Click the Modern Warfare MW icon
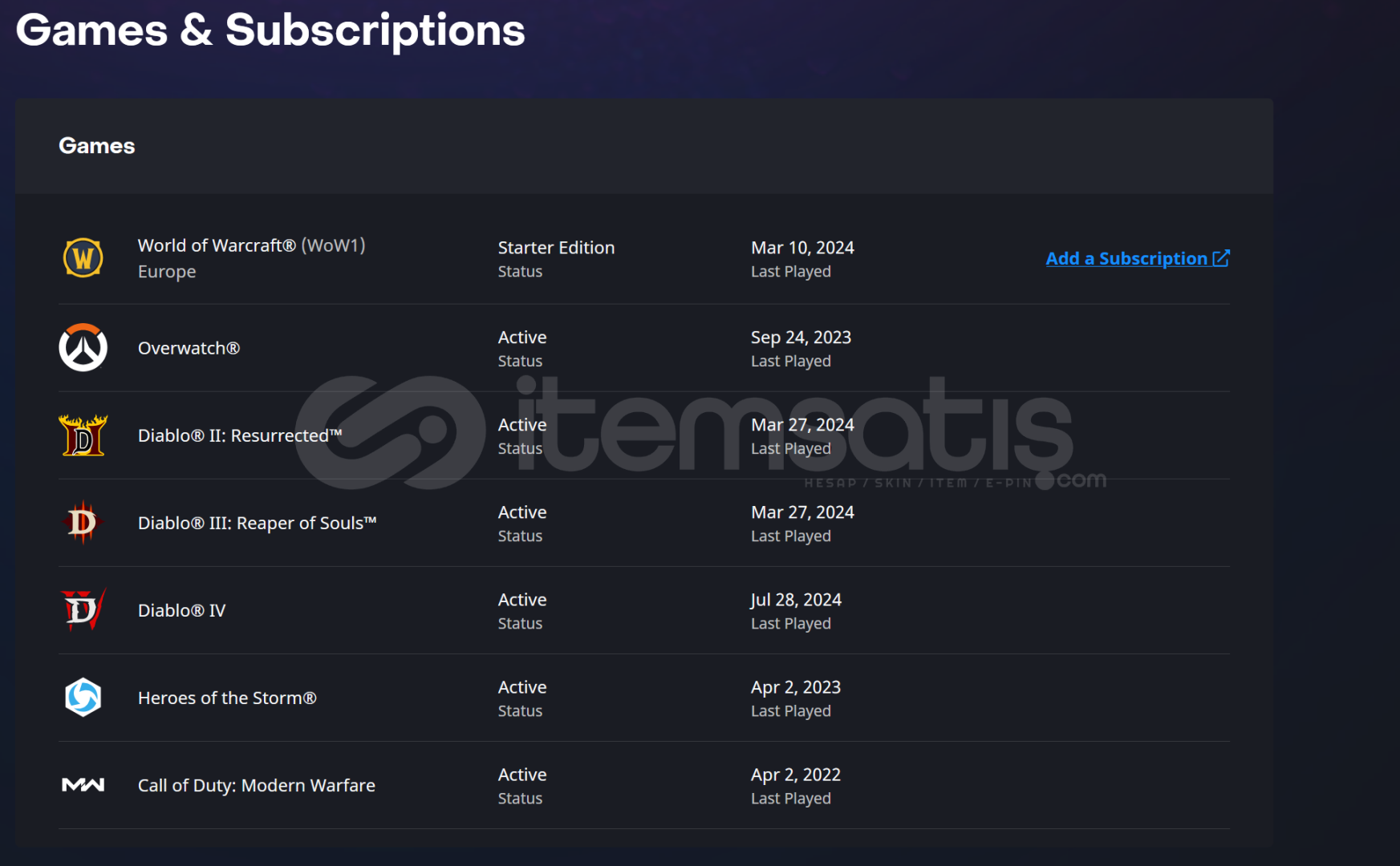Screen dimensions: 1400x866 click(x=83, y=785)
